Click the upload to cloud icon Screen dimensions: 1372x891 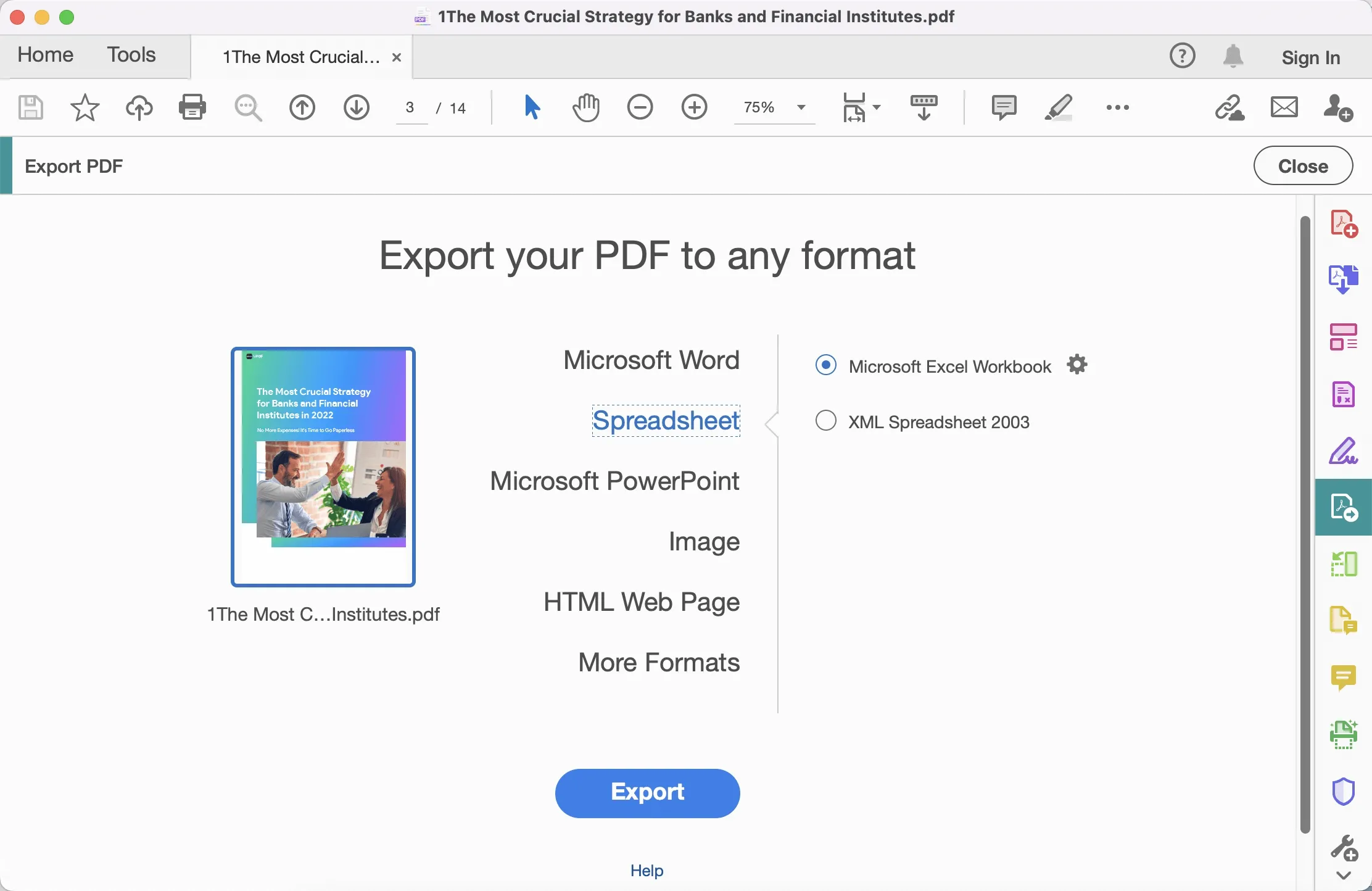139,107
